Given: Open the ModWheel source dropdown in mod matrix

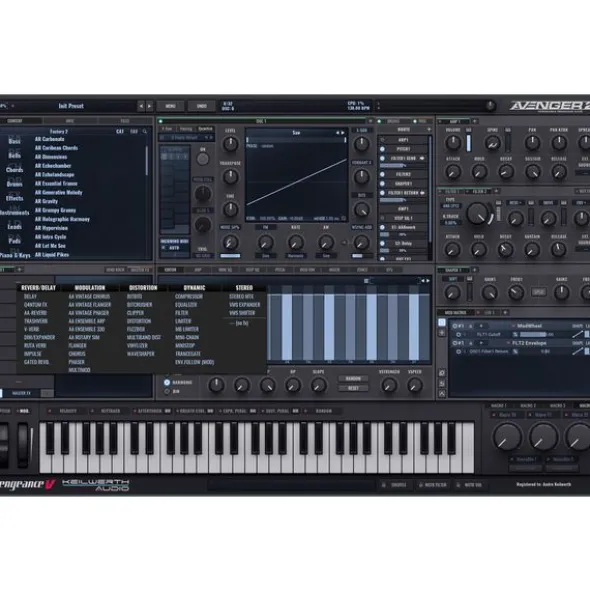Looking at the screenshot, I should click(x=529, y=326).
